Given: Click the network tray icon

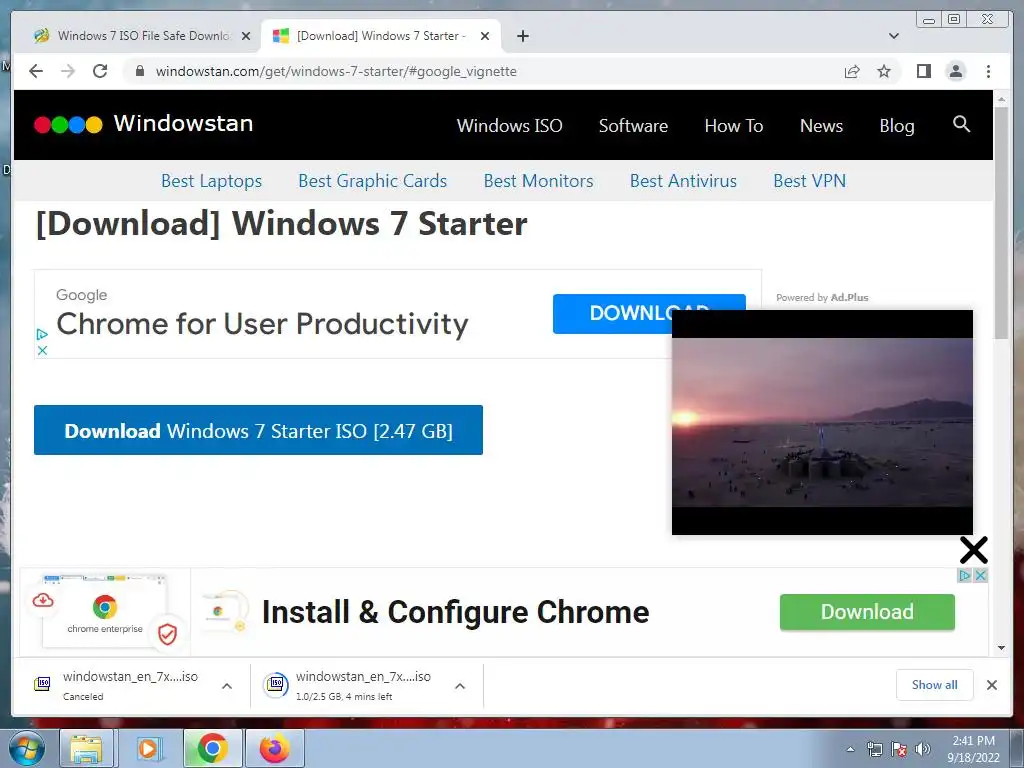Looking at the screenshot, I should (874, 749).
